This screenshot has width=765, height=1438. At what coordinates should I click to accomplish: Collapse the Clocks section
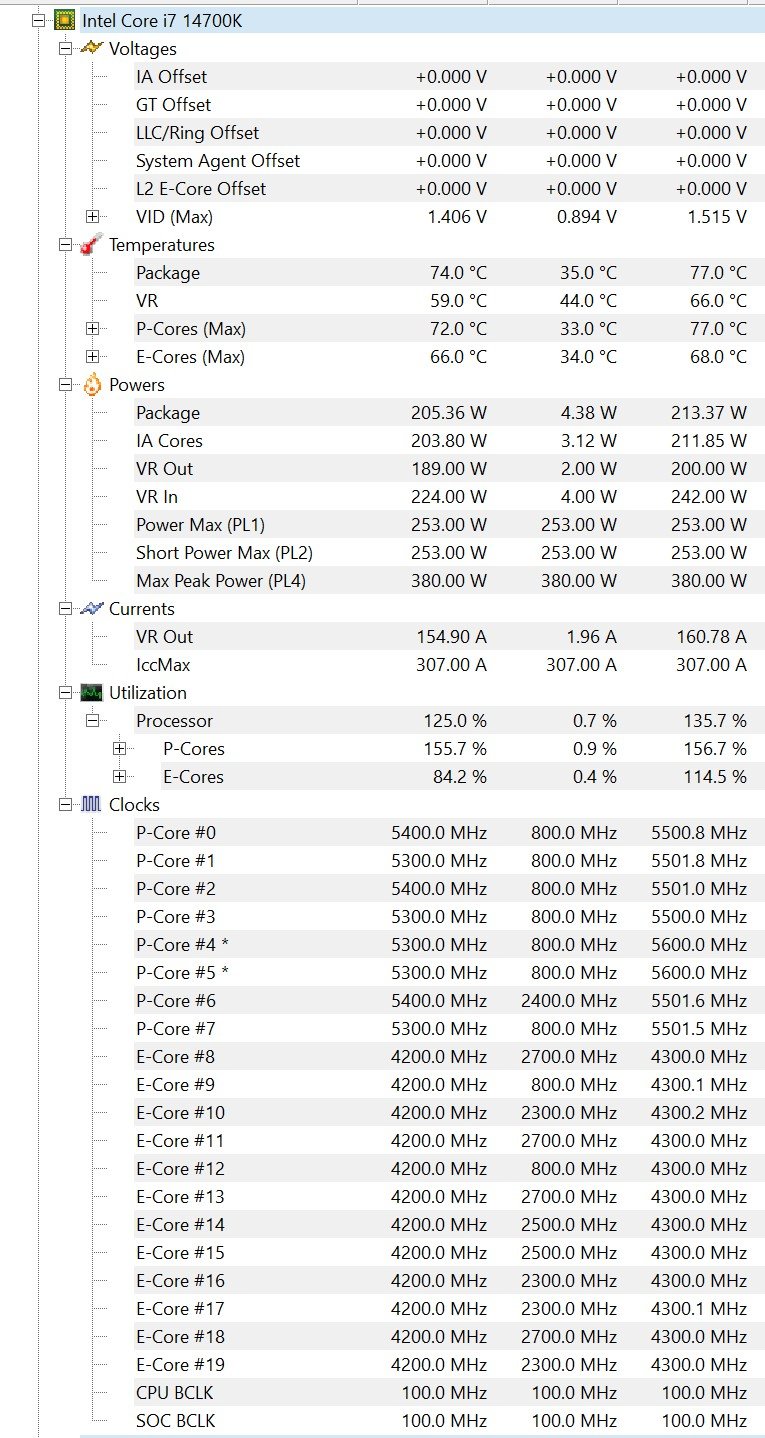(x=65, y=804)
